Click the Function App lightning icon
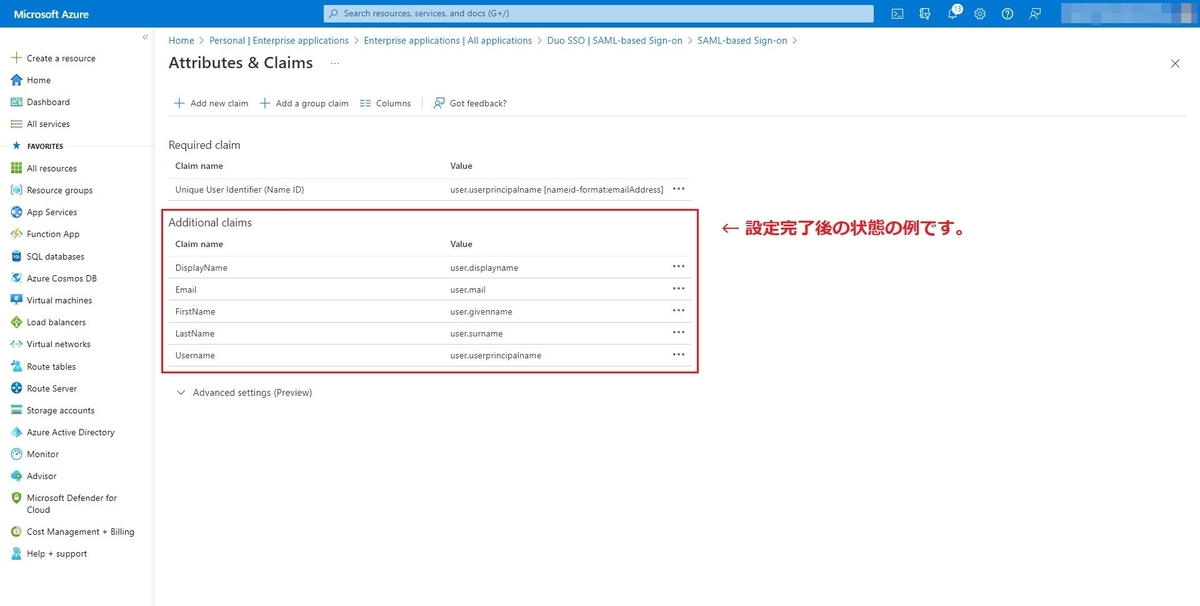 click(x=16, y=234)
